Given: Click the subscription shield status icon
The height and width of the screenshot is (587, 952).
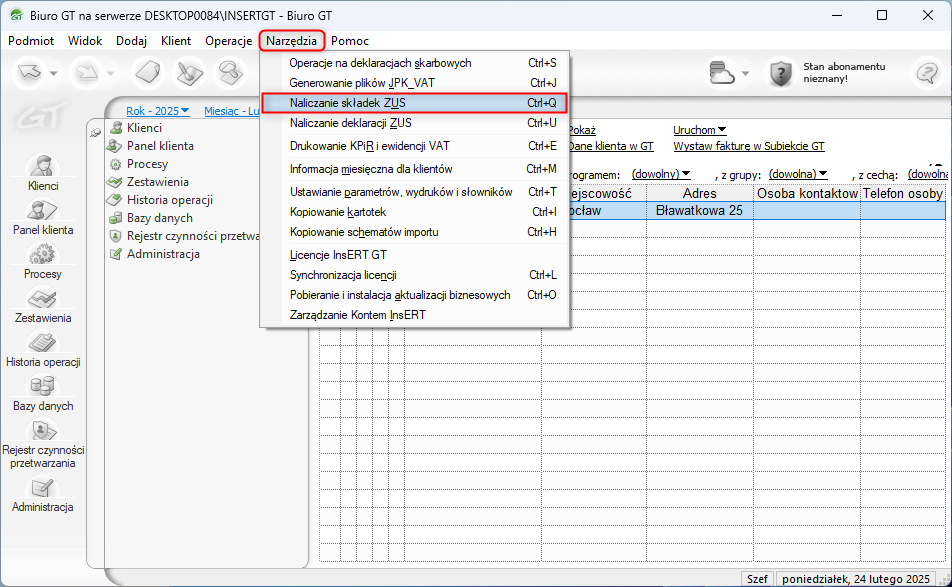Looking at the screenshot, I should (x=781, y=73).
